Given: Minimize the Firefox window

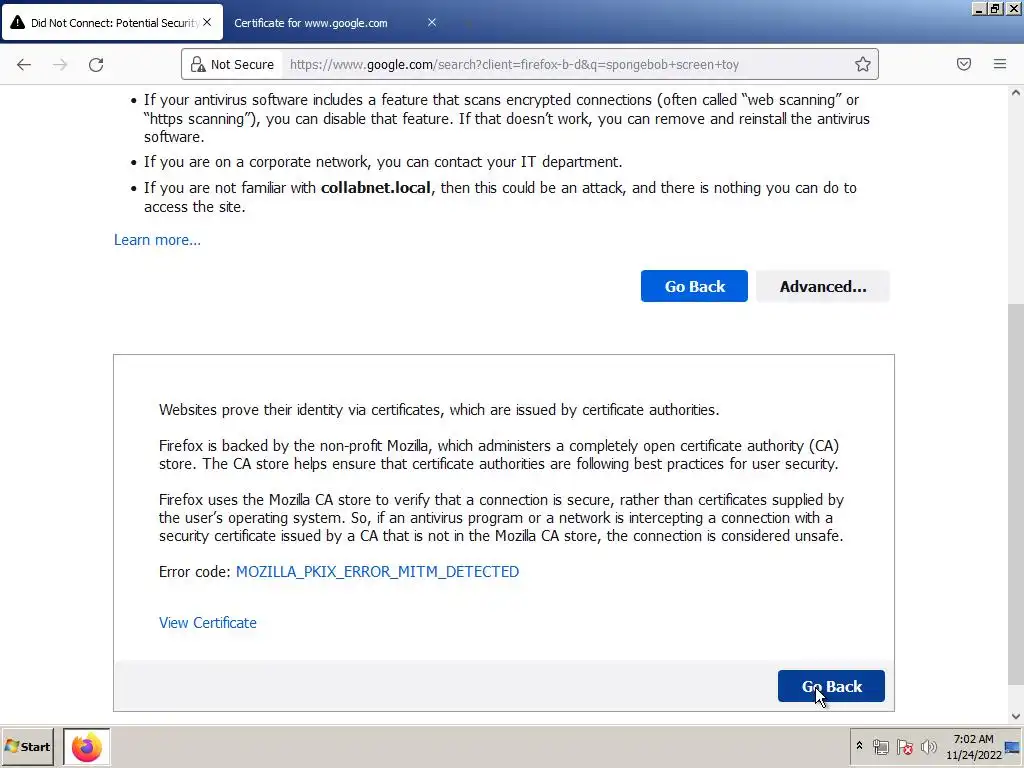Looking at the screenshot, I should tap(979, 8).
